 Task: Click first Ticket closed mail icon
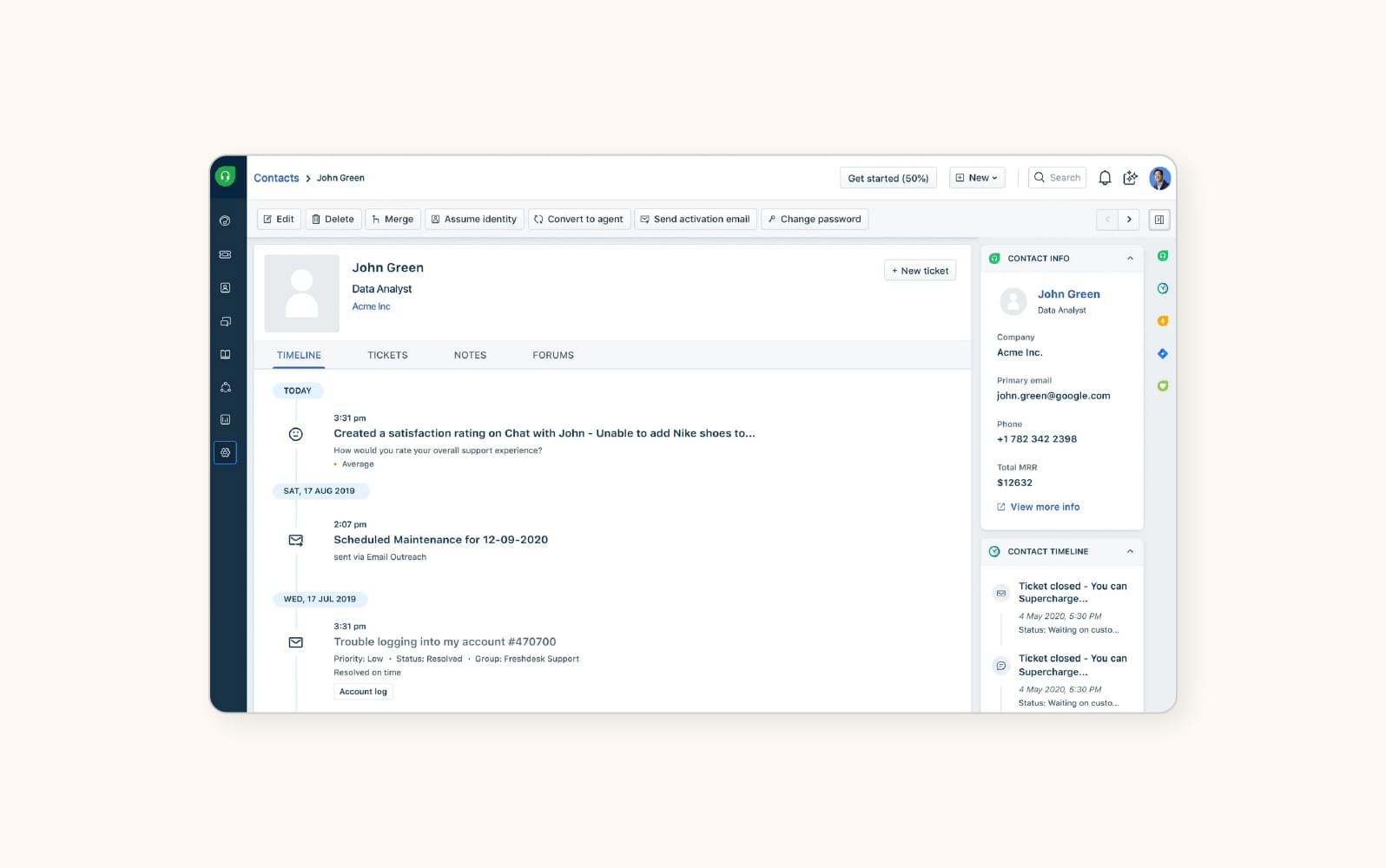coord(1001,594)
